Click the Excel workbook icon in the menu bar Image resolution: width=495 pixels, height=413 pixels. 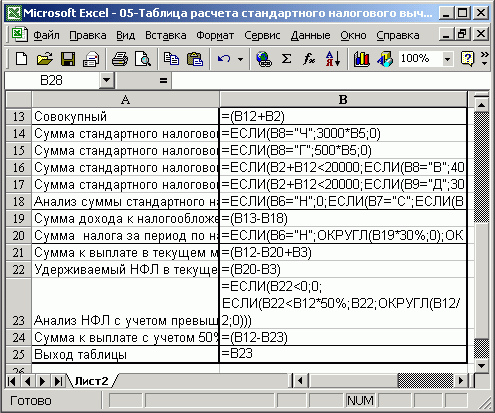coord(19,35)
